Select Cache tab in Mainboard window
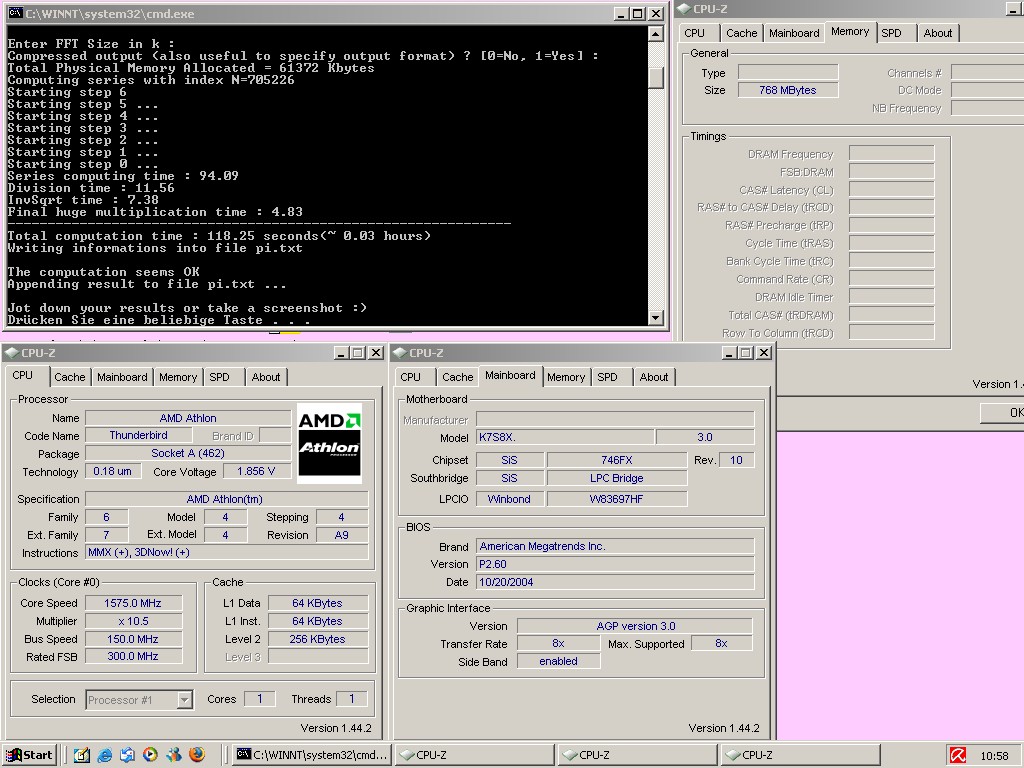1024x768 pixels. pyautogui.click(x=457, y=377)
